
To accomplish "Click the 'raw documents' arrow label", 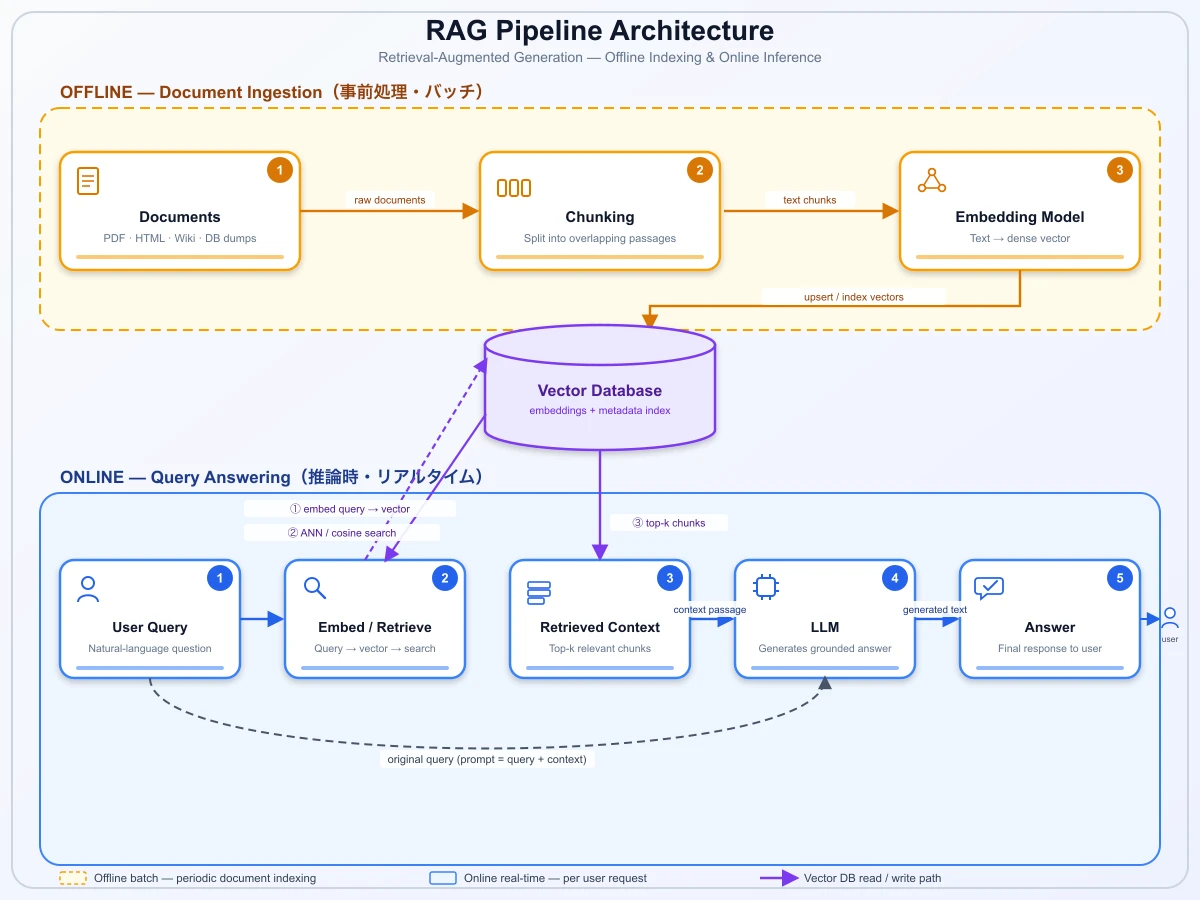I will tap(390, 200).
